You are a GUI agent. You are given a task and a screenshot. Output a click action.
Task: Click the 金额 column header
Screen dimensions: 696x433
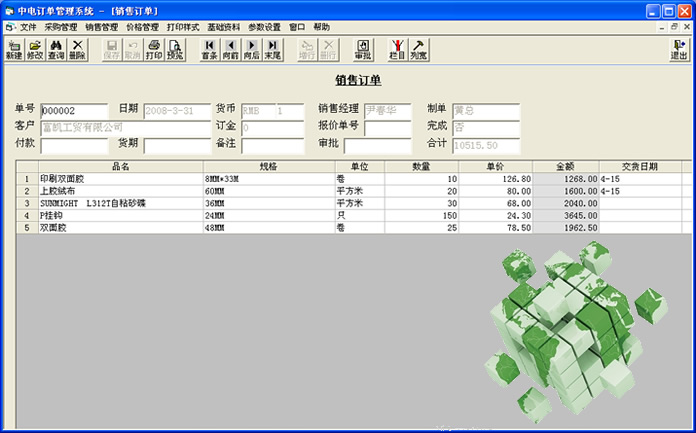pyautogui.click(x=566, y=167)
